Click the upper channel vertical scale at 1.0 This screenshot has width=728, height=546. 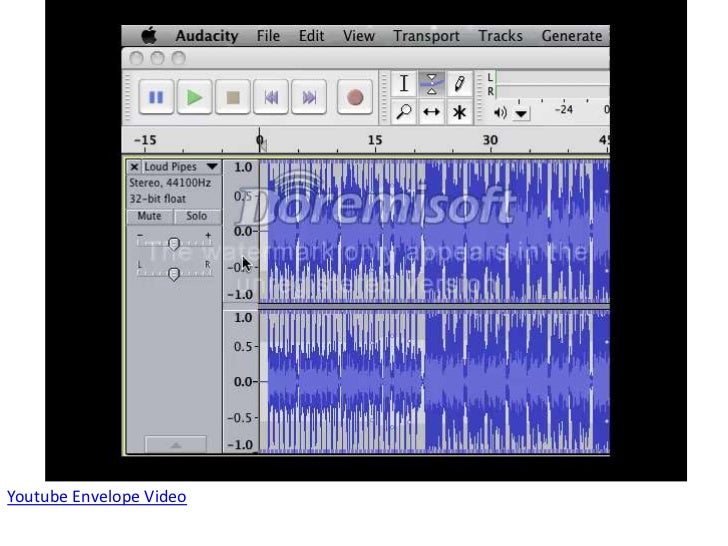[243, 167]
